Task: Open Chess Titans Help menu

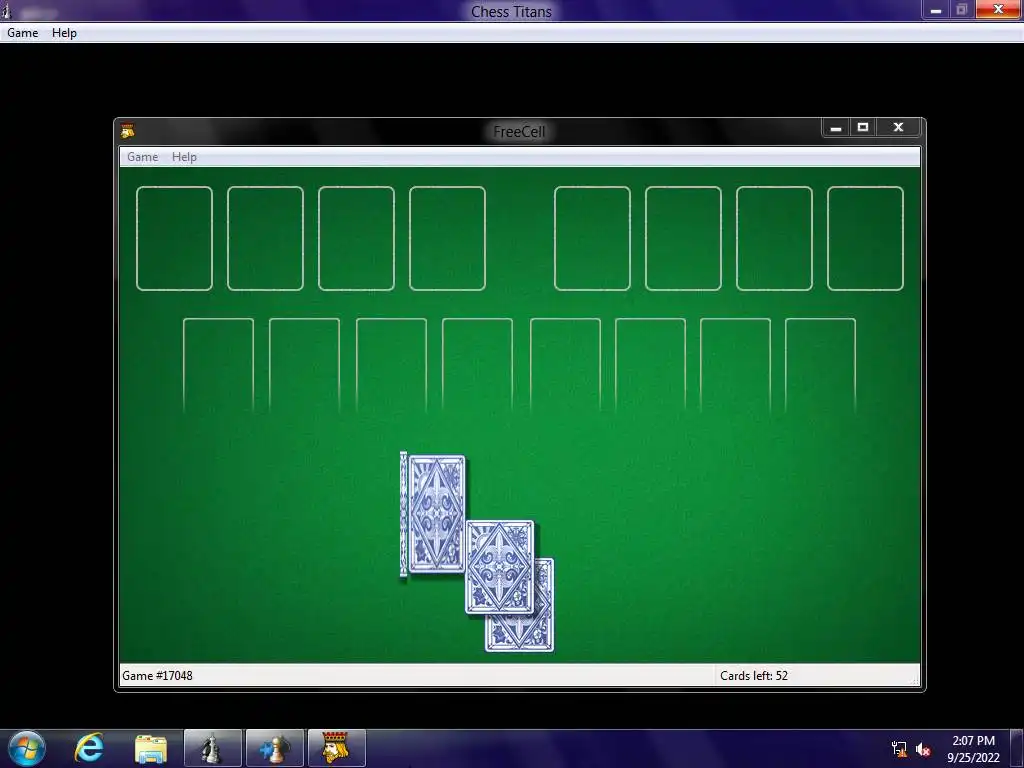Action: (64, 33)
